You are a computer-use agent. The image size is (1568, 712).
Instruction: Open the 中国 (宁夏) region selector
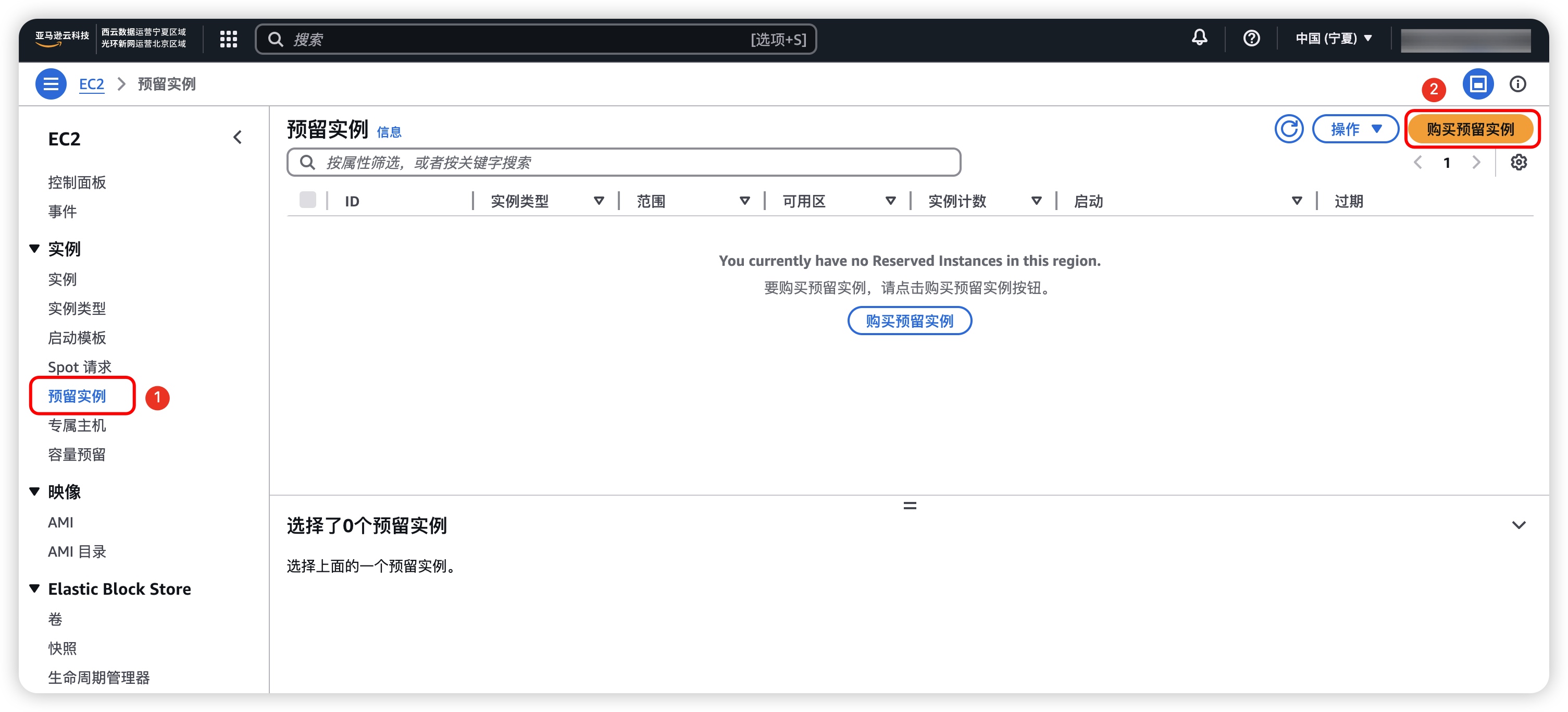tap(1333, 39)
